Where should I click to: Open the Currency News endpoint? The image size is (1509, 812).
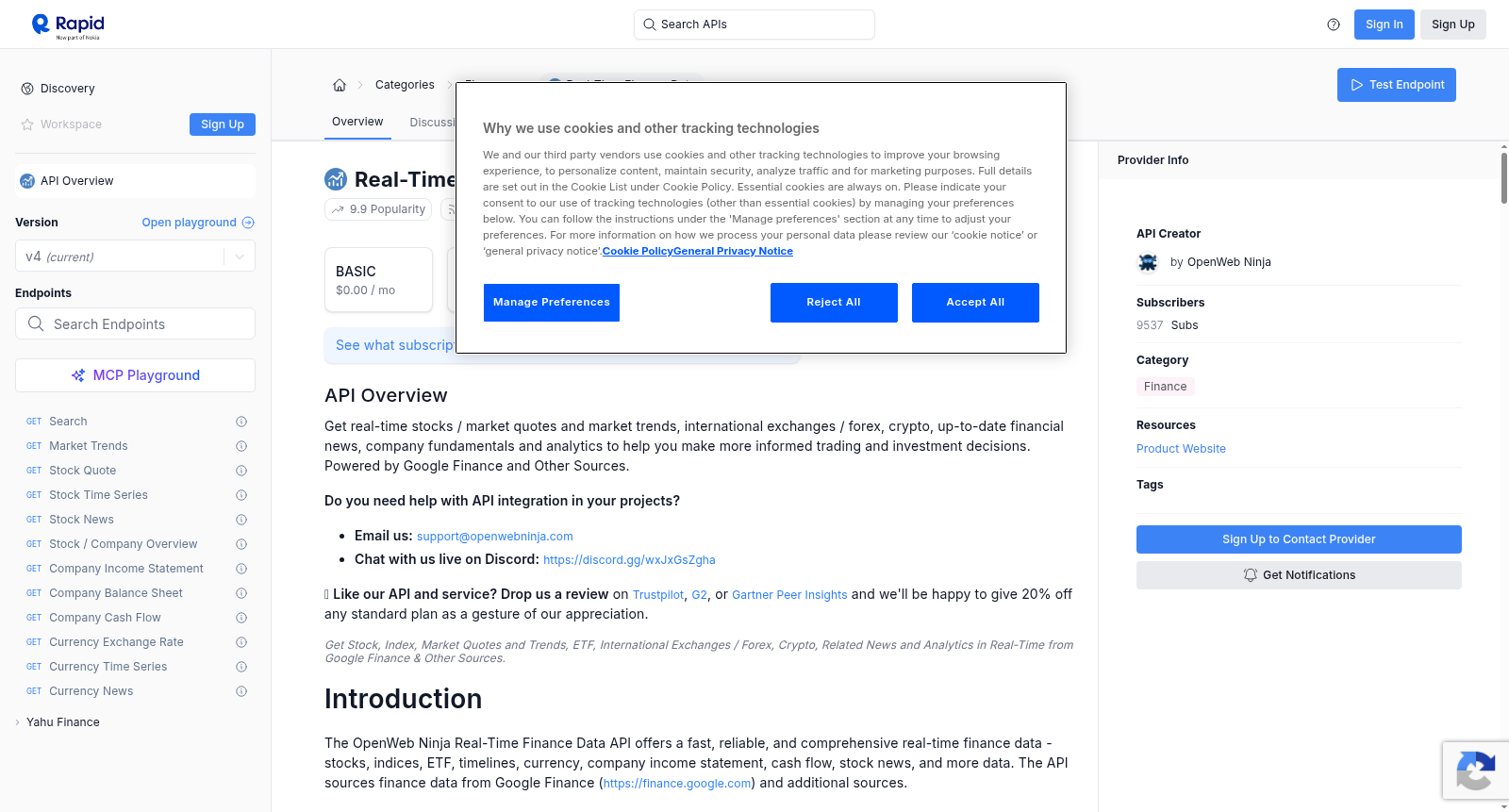[x=91, y=691]
